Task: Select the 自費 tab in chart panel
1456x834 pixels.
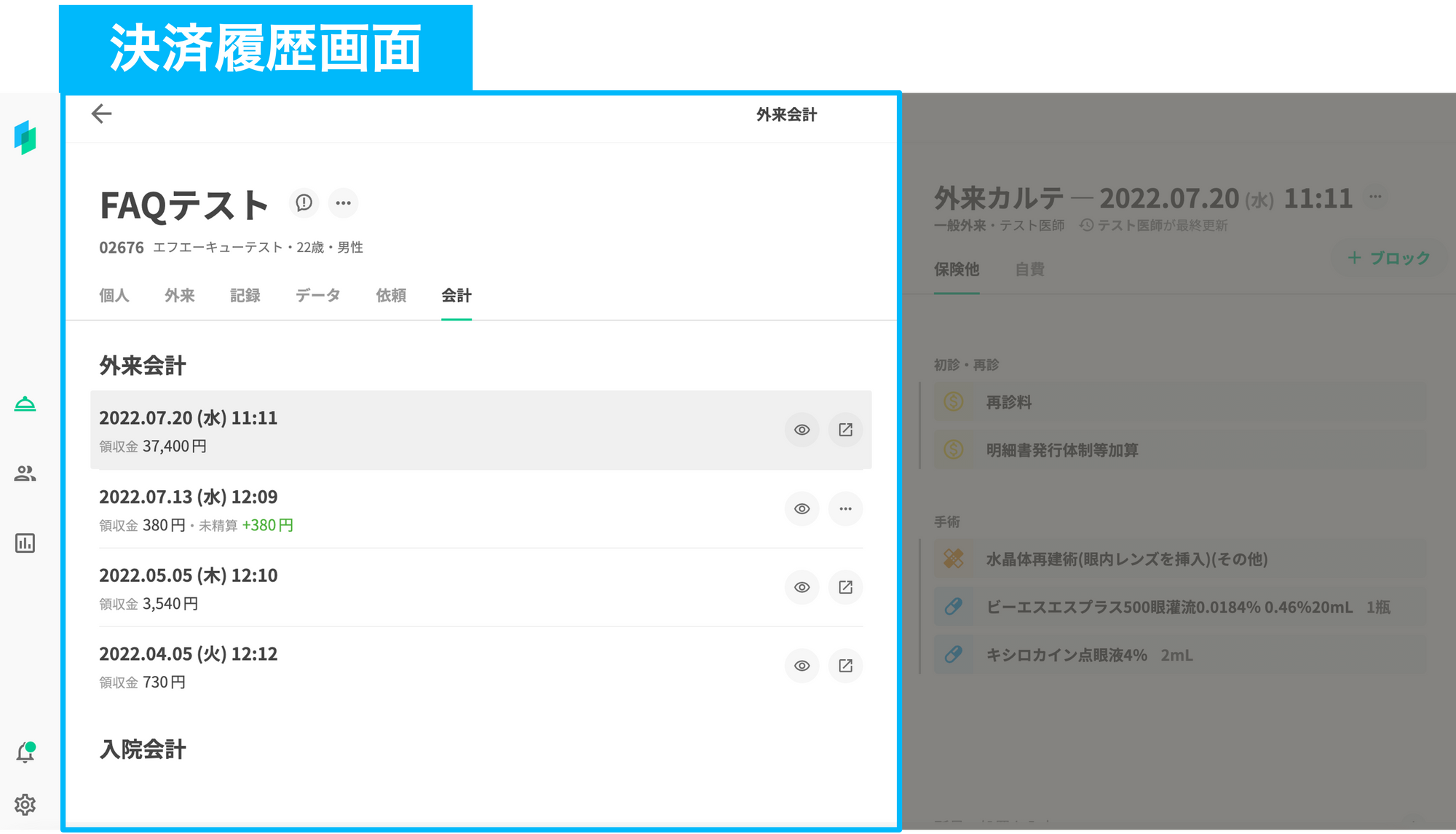Action: coord(1029,270)
